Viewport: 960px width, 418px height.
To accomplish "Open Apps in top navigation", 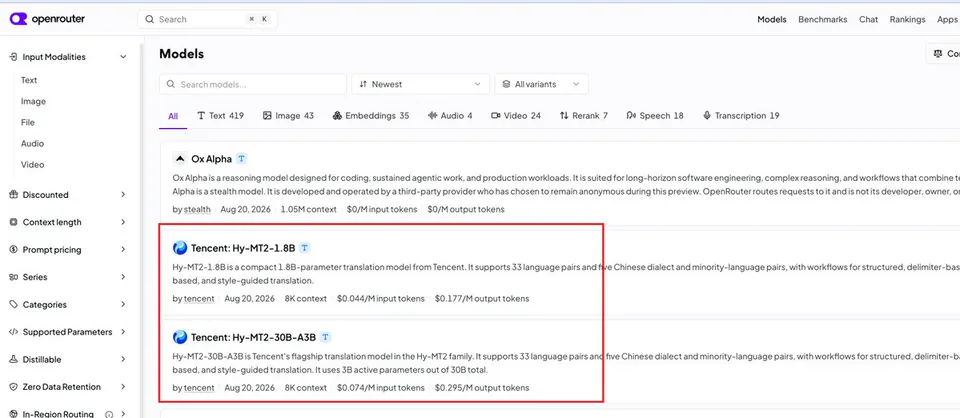I will click(x=947, y=20).
